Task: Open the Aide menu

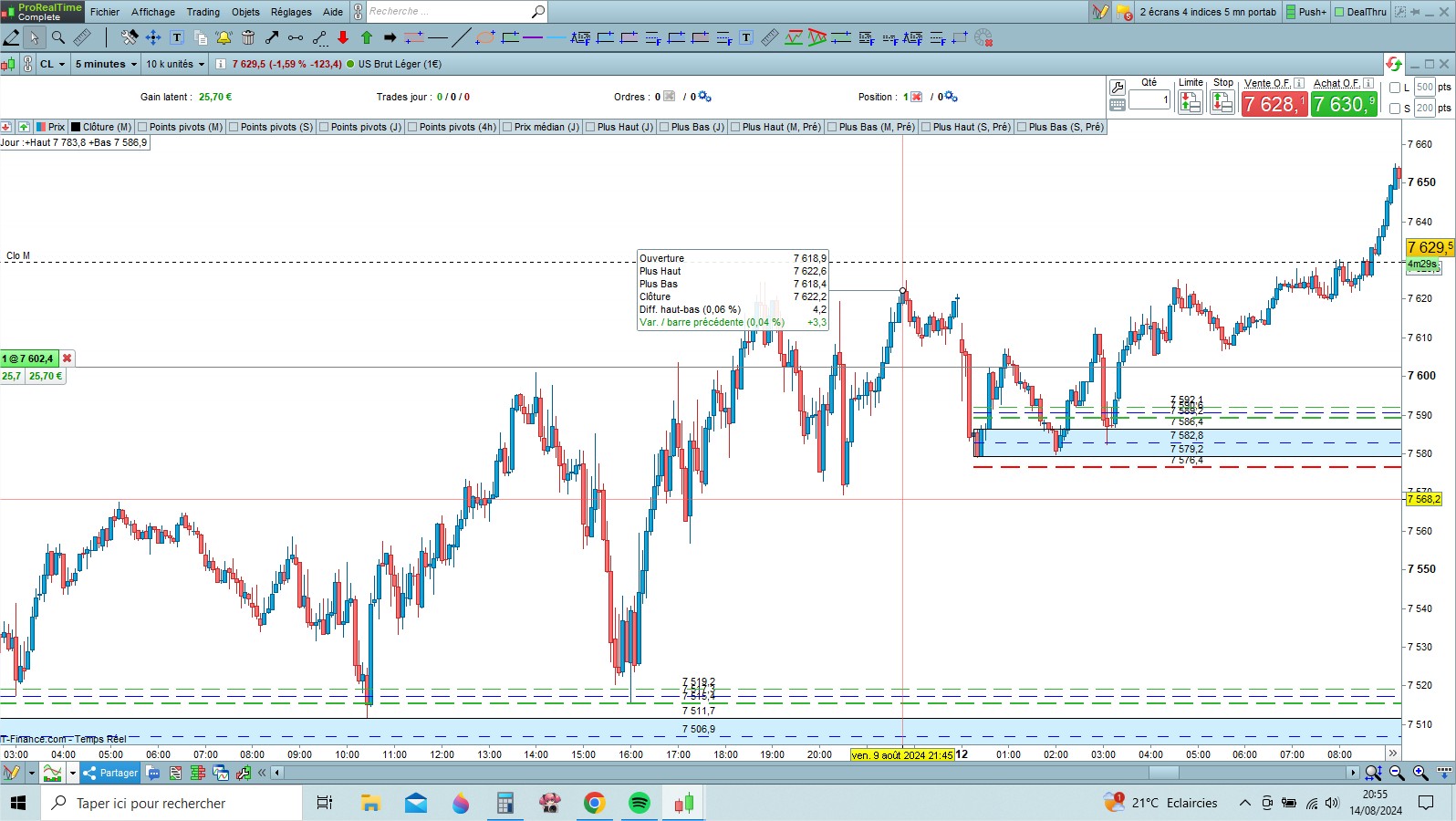Action: coord(333,12)
